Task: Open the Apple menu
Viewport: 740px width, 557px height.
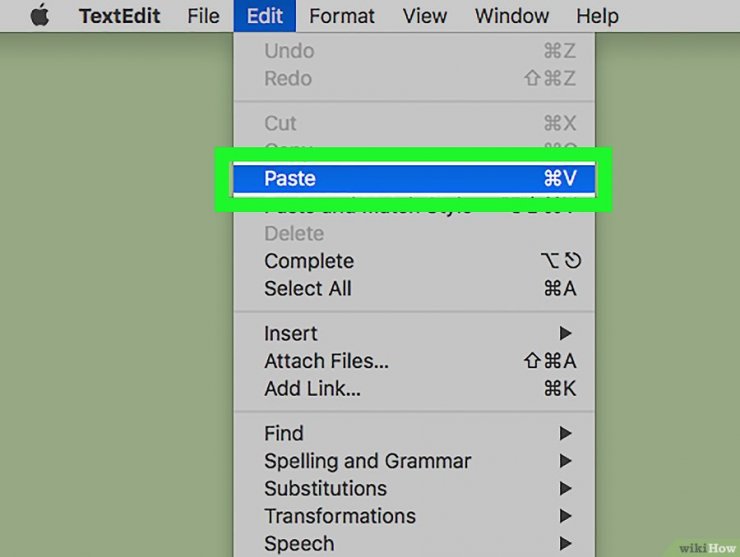Action: (x=40, y=15)
